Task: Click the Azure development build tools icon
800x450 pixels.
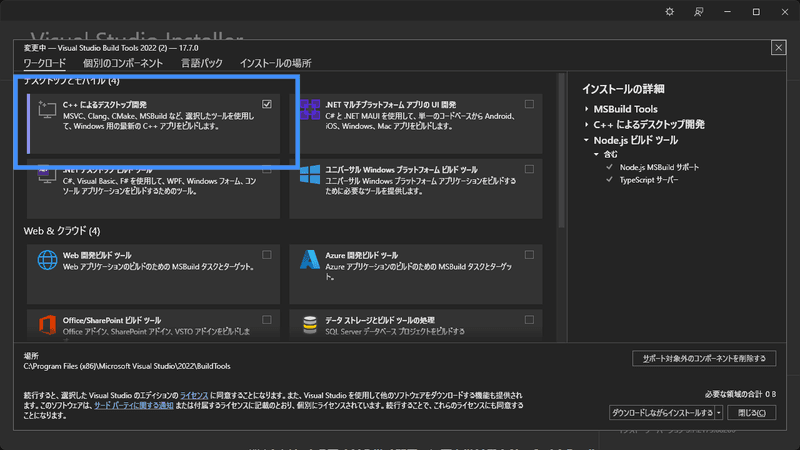Action: [308, 261]
